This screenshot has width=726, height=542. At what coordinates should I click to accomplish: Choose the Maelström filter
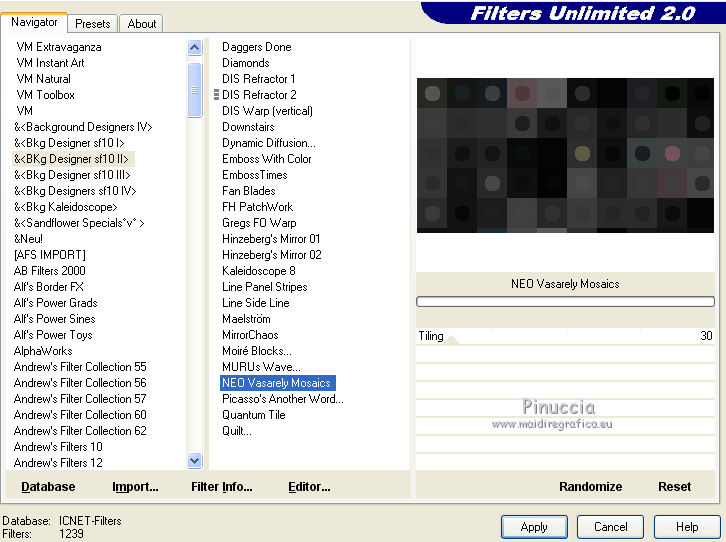(246, 318)
